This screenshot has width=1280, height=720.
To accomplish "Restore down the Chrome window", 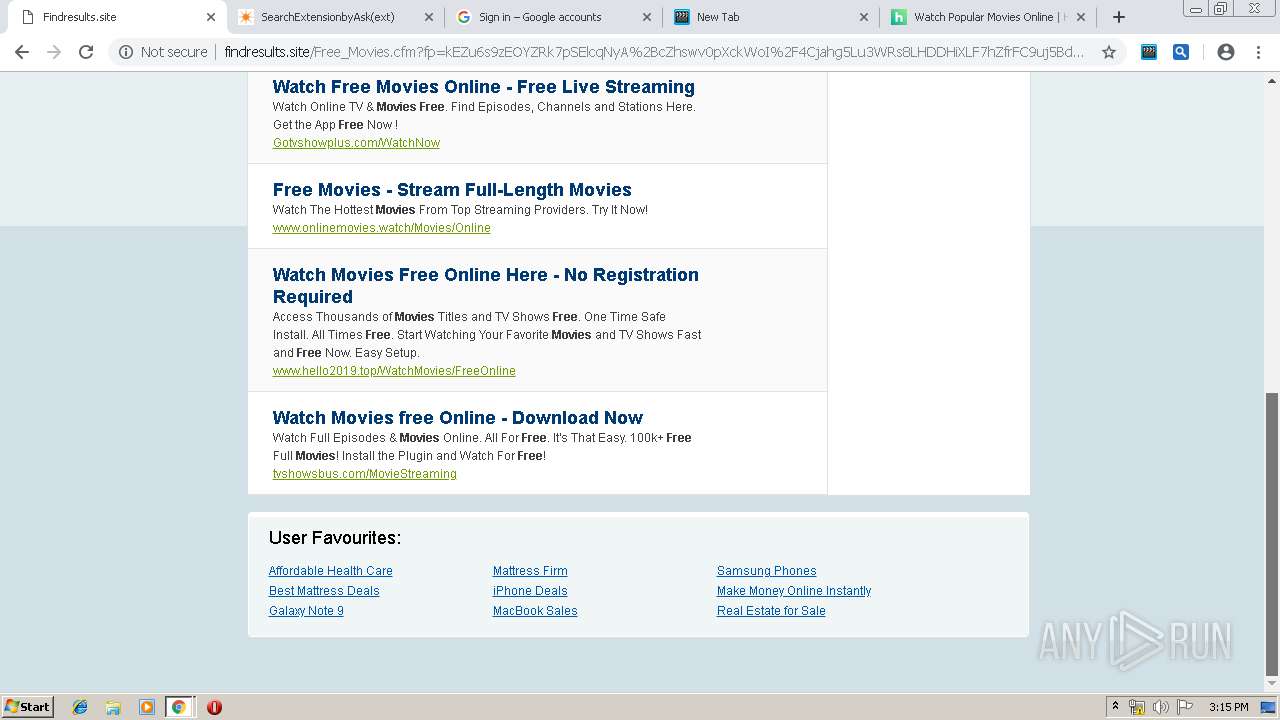I will 1221,8.
